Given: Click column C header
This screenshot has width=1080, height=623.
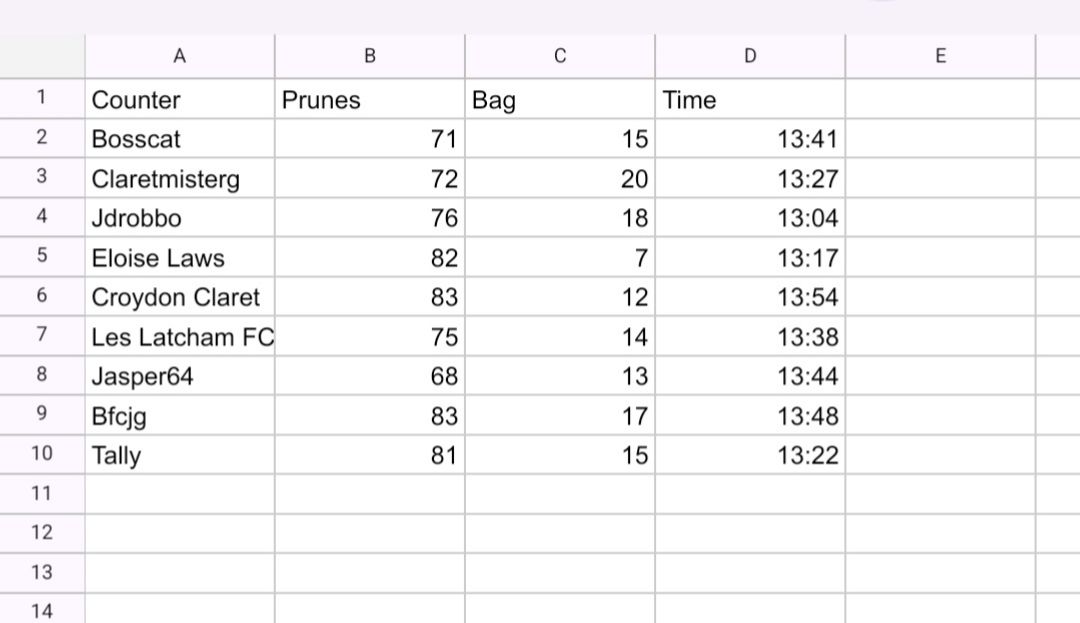Looking at the screenshot, I should [560, 57].
